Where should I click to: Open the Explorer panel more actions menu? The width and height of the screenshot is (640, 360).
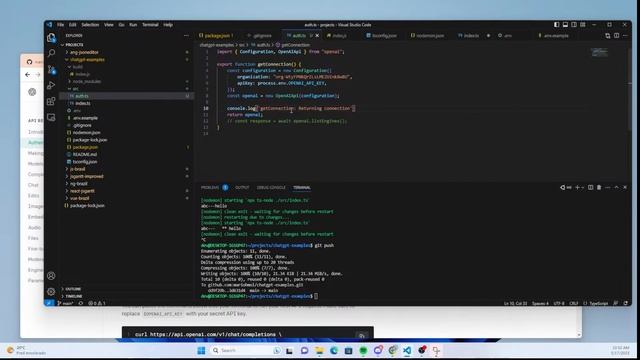click(187, 36)
